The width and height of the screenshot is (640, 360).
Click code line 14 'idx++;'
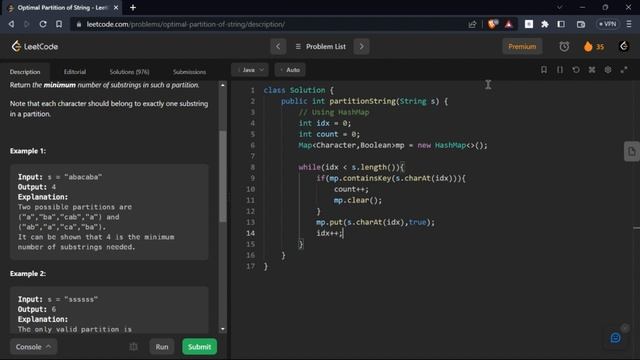[329, 233]
